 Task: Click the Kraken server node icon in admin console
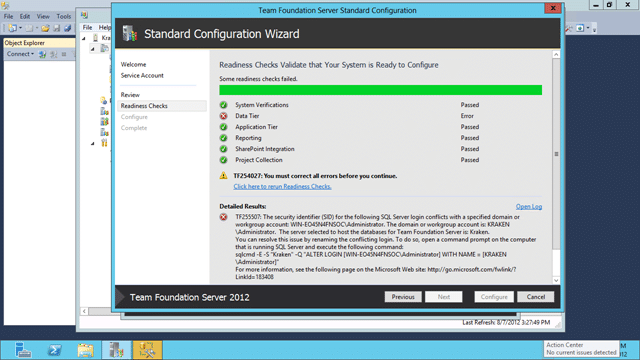tap(96, 38)
